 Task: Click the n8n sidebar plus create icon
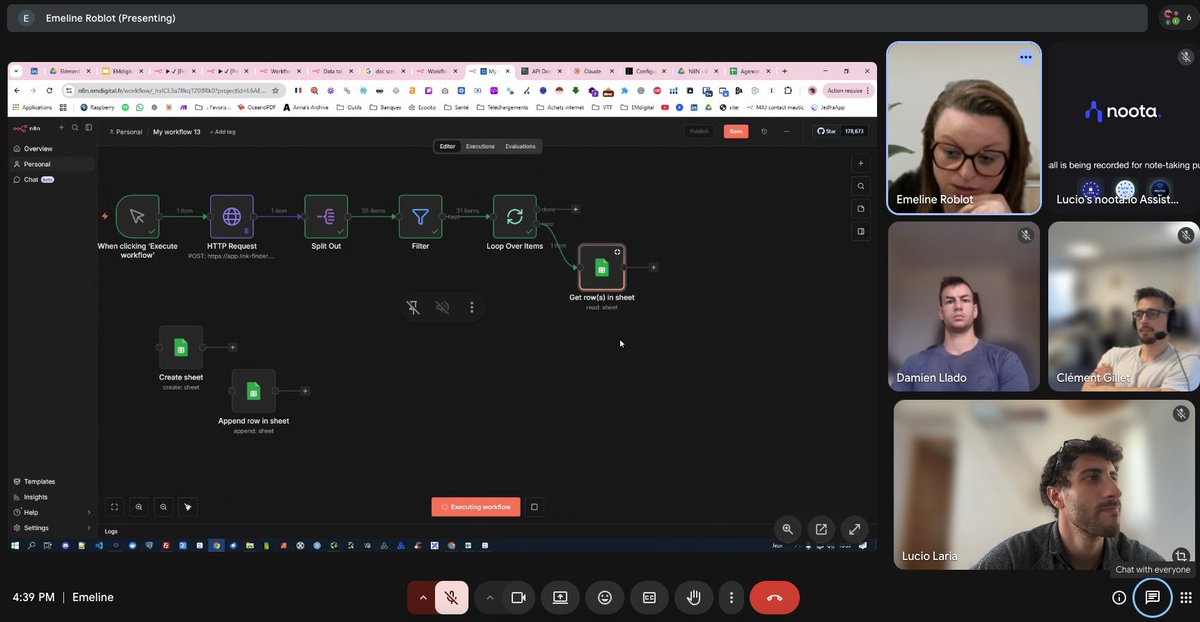60,128
